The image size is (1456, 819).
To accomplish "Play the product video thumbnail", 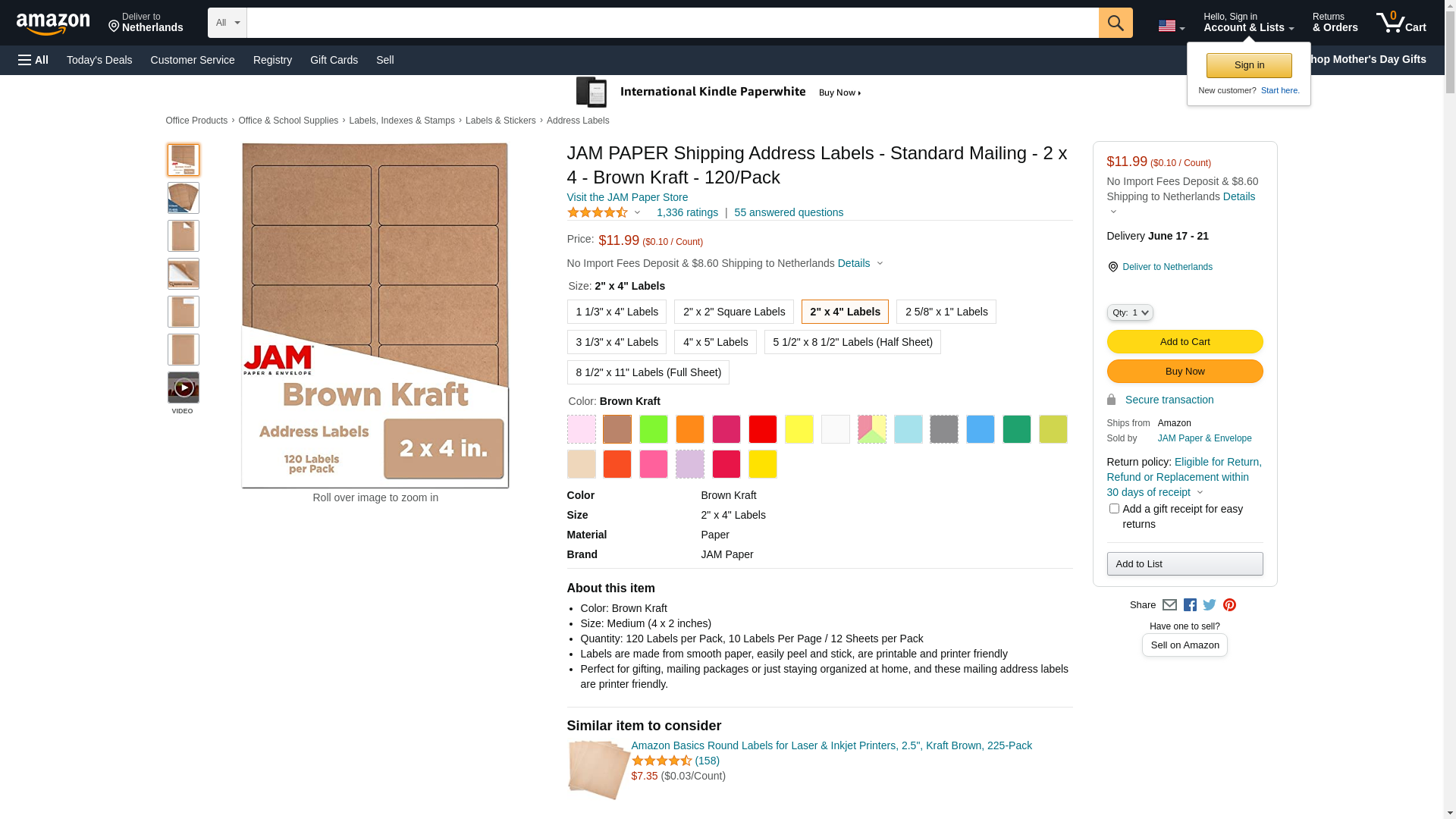I will [x=184, y=388].
